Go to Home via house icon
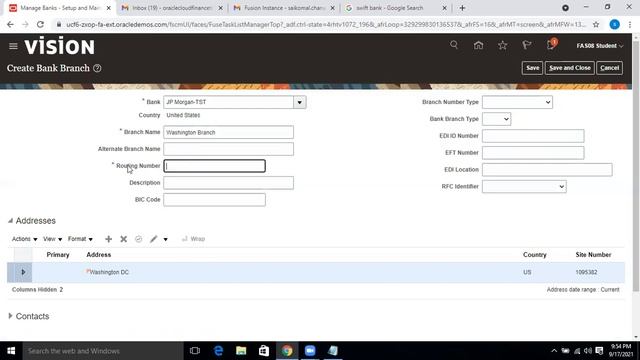 click(x=478, y=45)
